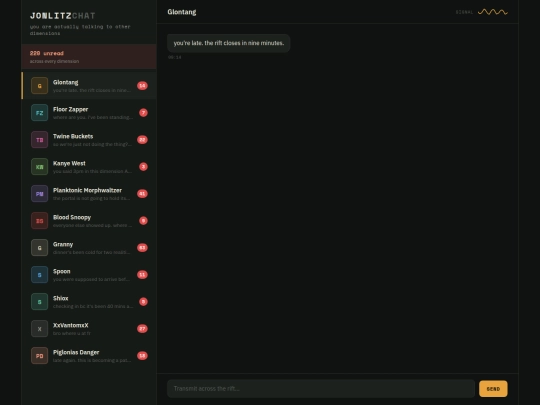Click the 22 unread badge on Twine Buckets
Viewport: 540px width, 405px height.
pos(142,140)
